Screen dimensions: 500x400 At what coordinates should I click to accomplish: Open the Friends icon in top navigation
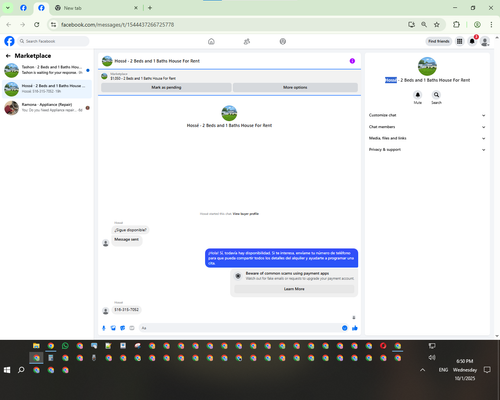point(247,41)
